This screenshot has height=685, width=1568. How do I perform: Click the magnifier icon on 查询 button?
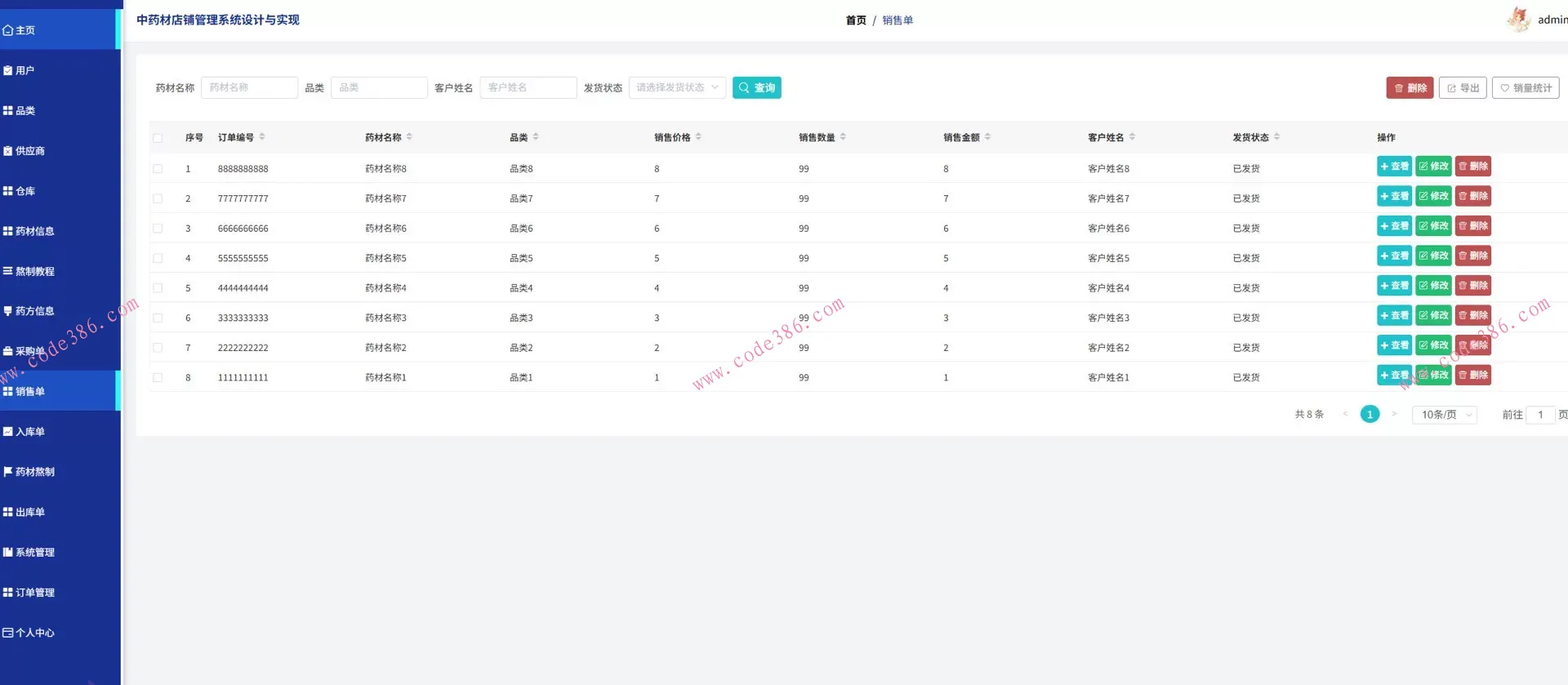click(x=744, y=87)
